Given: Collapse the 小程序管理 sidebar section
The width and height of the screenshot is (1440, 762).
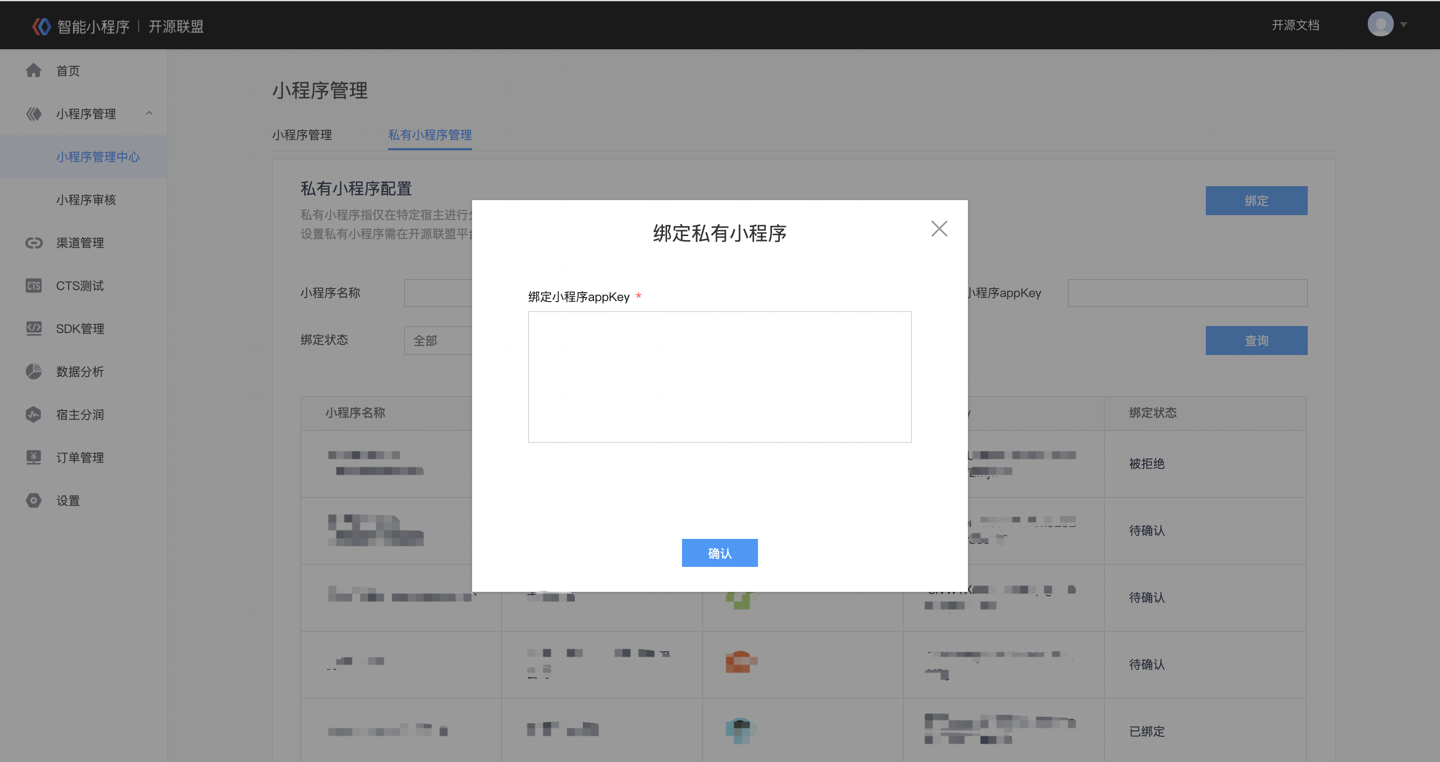Looking at the screenshot, I should (x=149, y=114).
